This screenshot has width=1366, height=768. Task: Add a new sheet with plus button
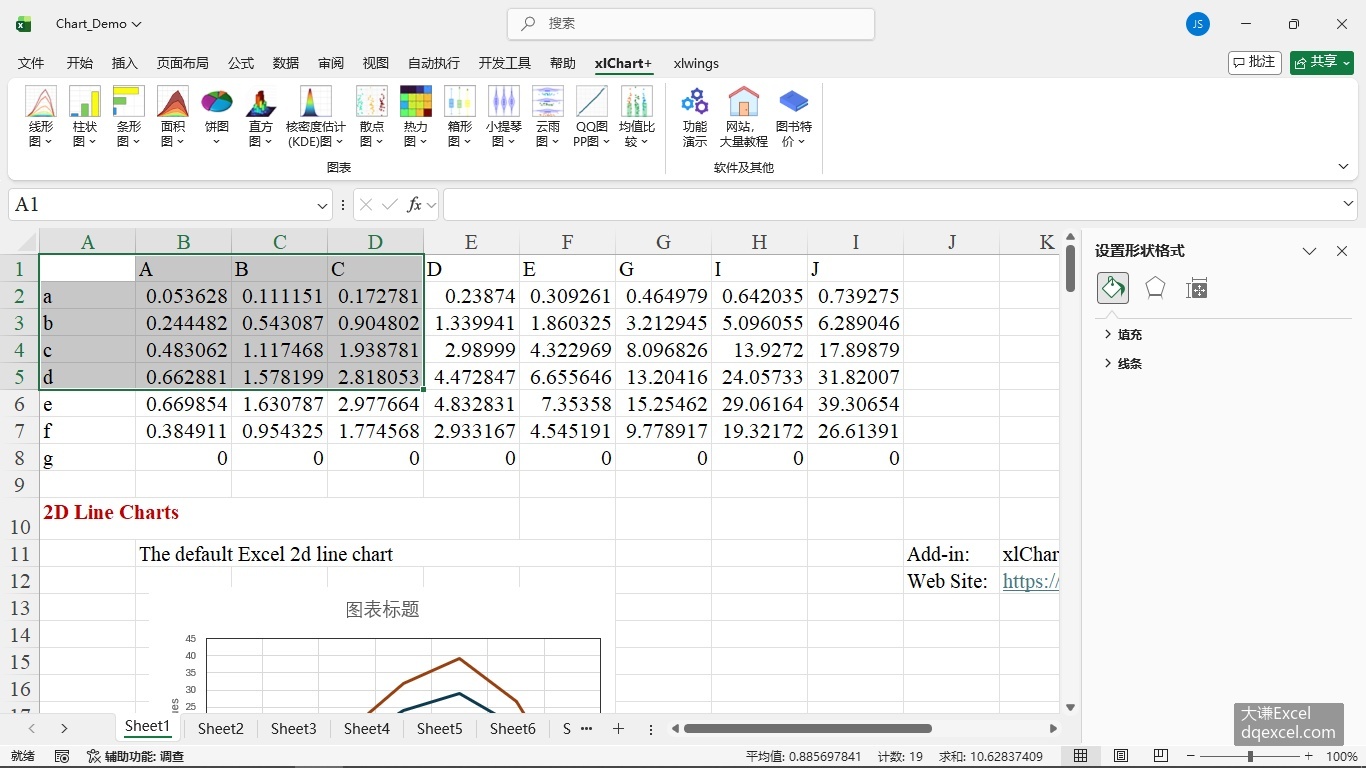click(x=618, y=729)
